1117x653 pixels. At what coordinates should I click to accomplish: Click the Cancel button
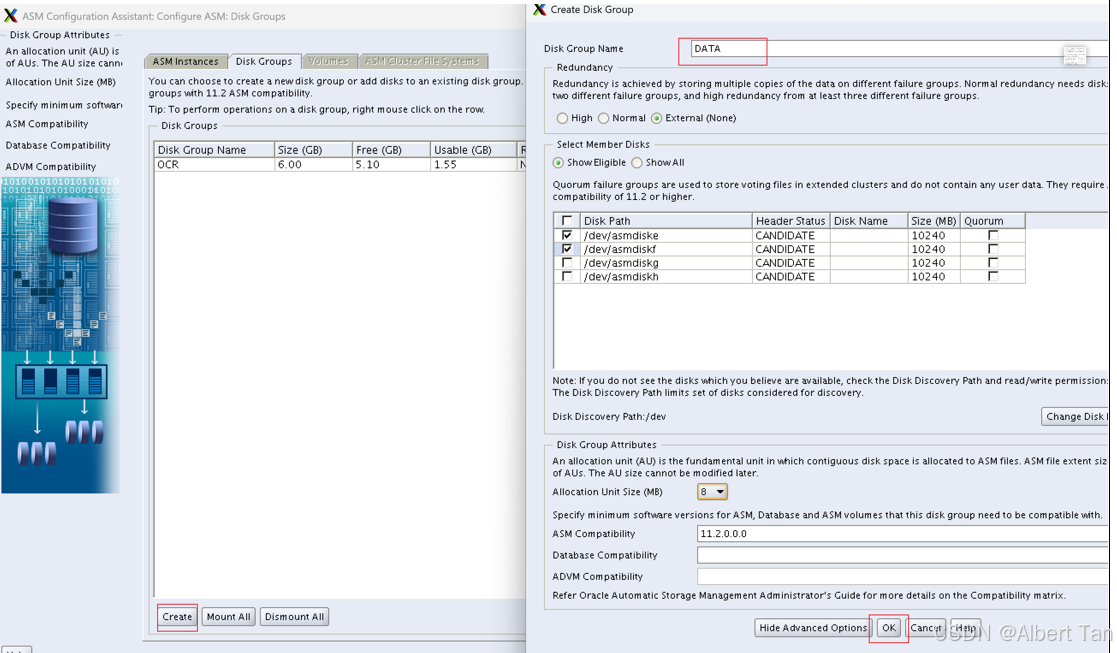pyautogui.click(x=925, y=627)
